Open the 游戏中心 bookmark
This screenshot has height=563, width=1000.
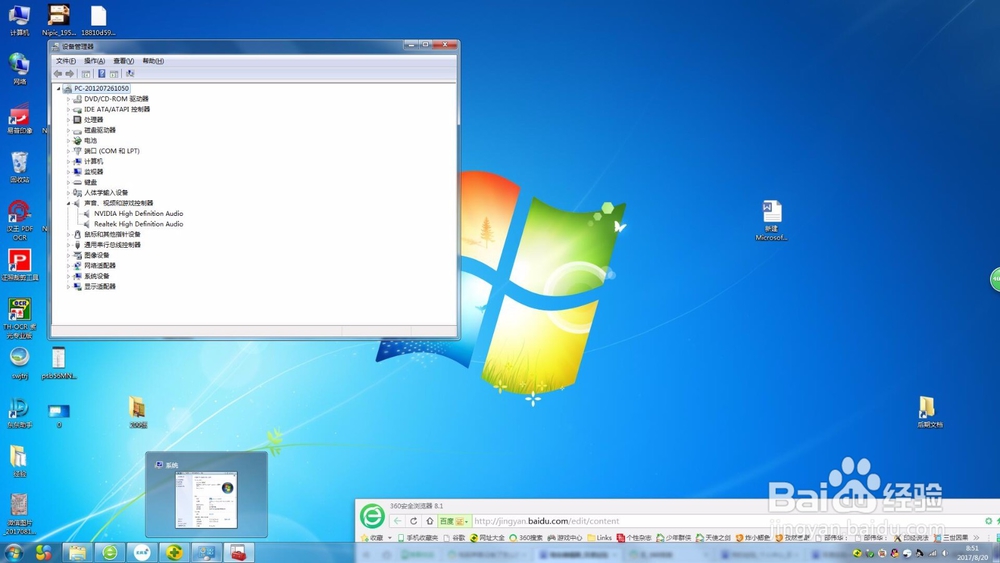pos(565,538)
